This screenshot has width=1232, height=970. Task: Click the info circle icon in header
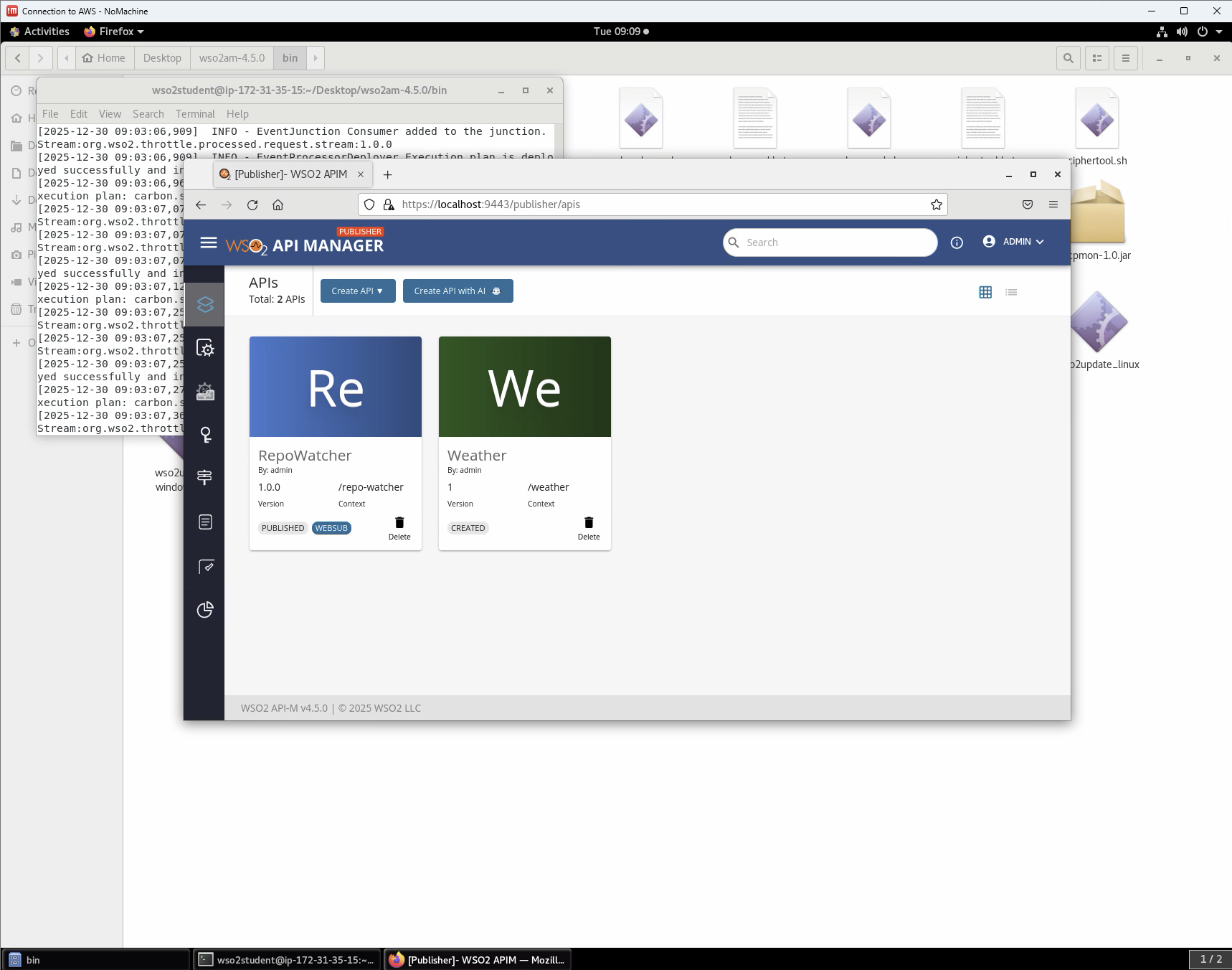pos(957,242)
